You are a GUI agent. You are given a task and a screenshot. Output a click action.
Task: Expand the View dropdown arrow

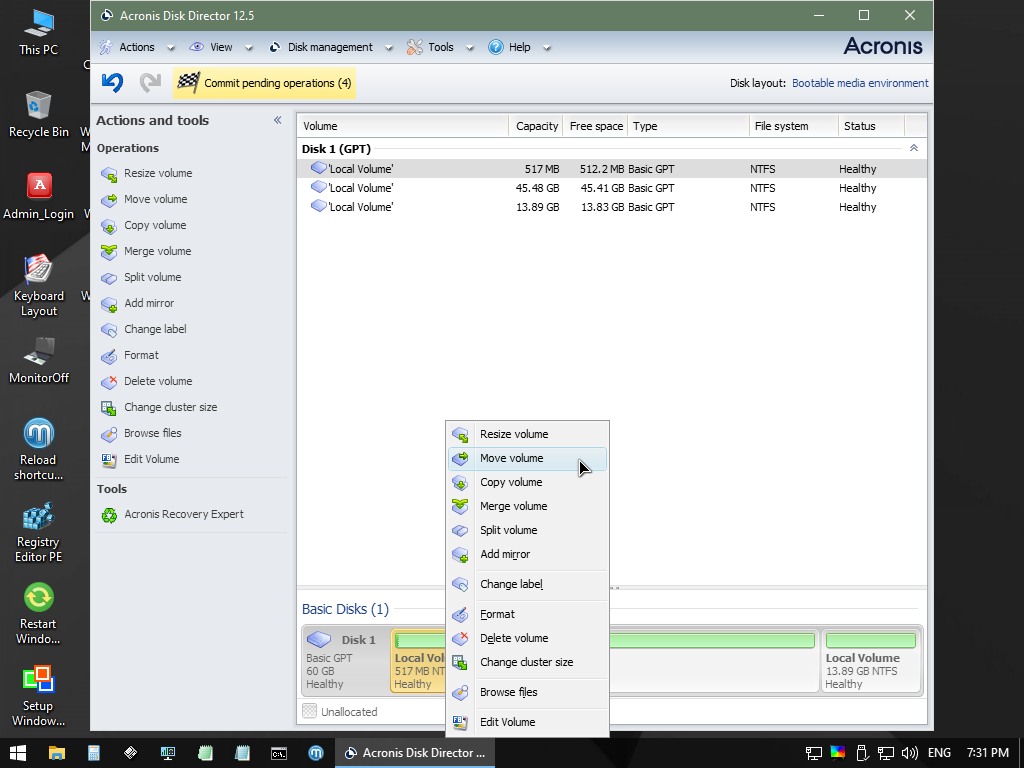(248, 48)
